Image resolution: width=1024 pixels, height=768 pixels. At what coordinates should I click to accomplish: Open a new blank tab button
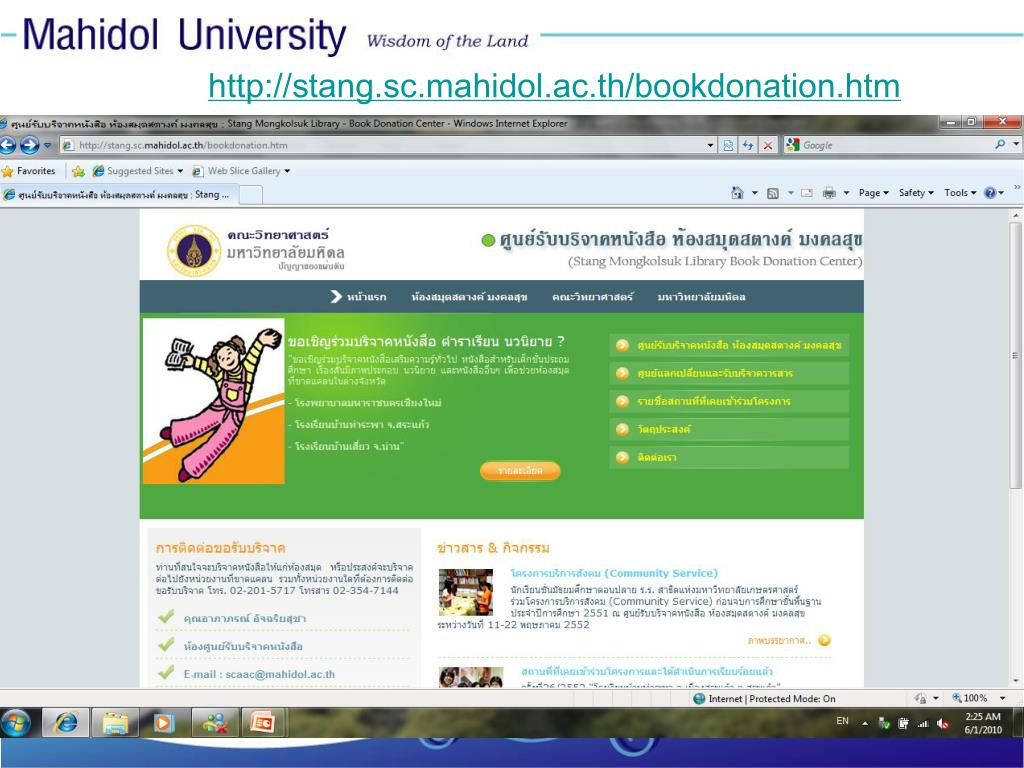coord(251,195)
